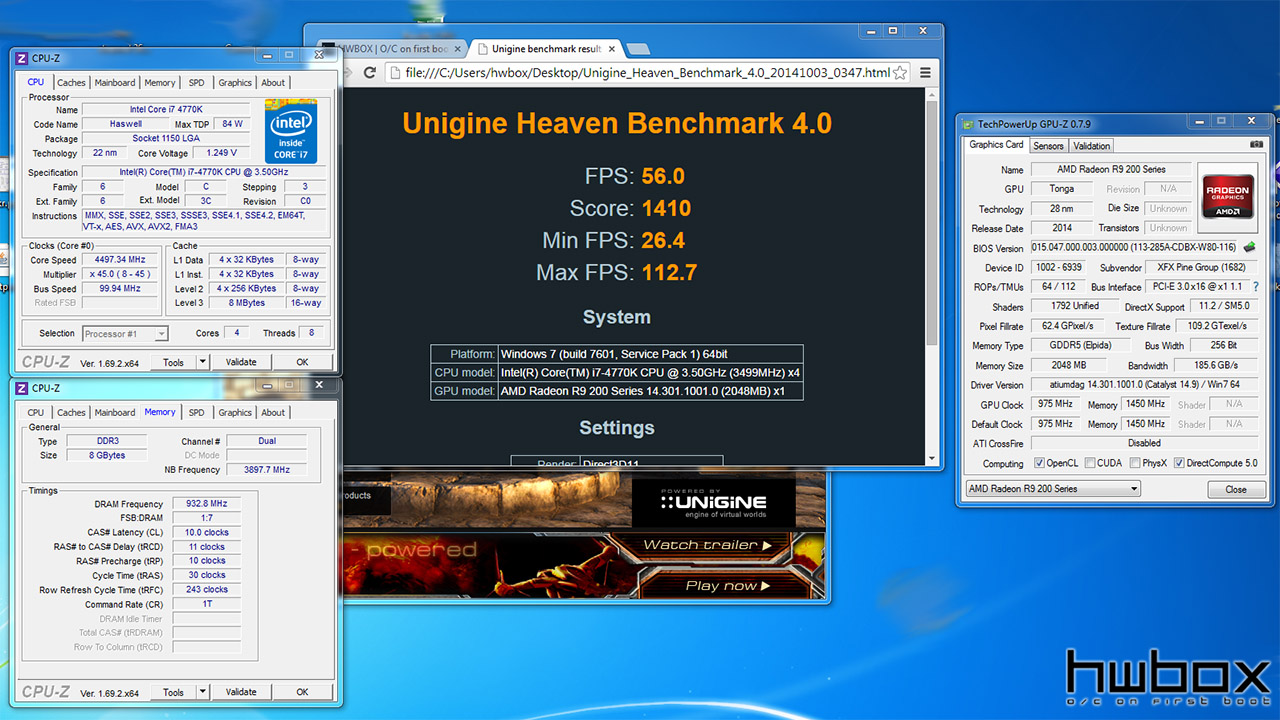
Task: Click the Close button in GPU-Z
Action: click(x=1235, y=489)
